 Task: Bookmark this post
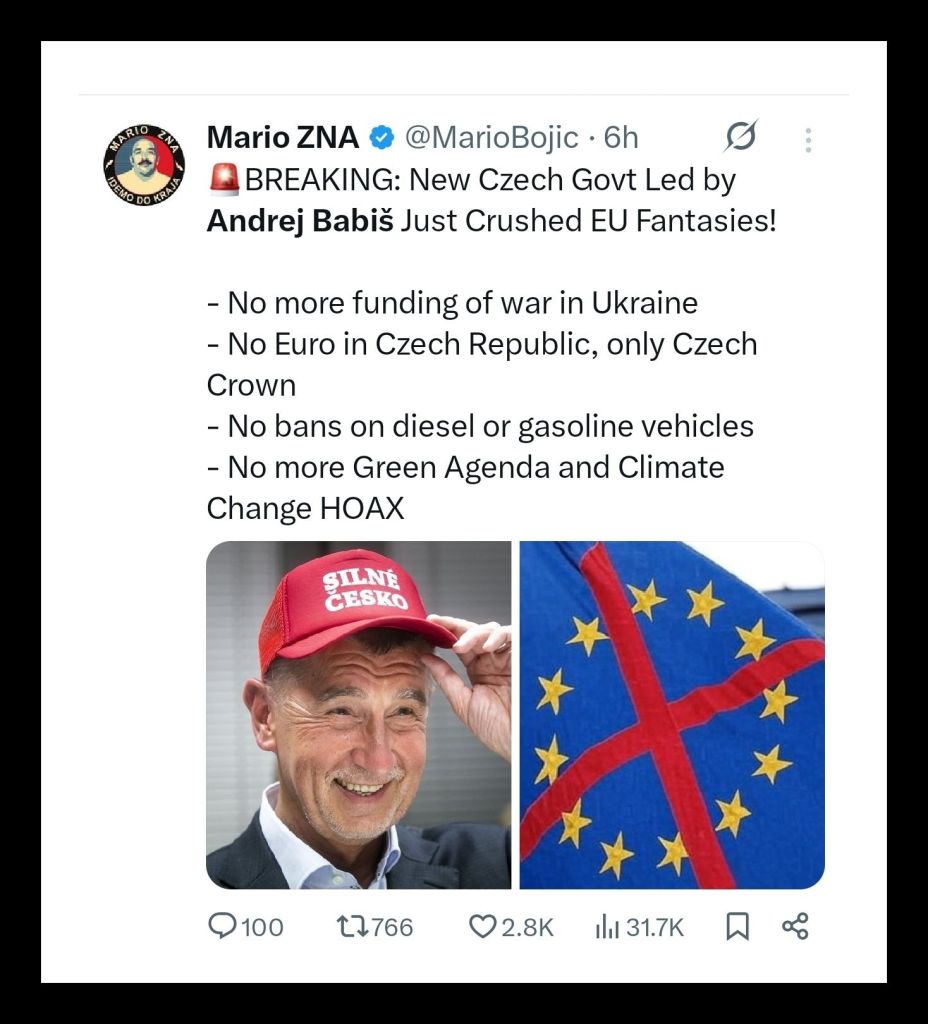click(737, 927)
